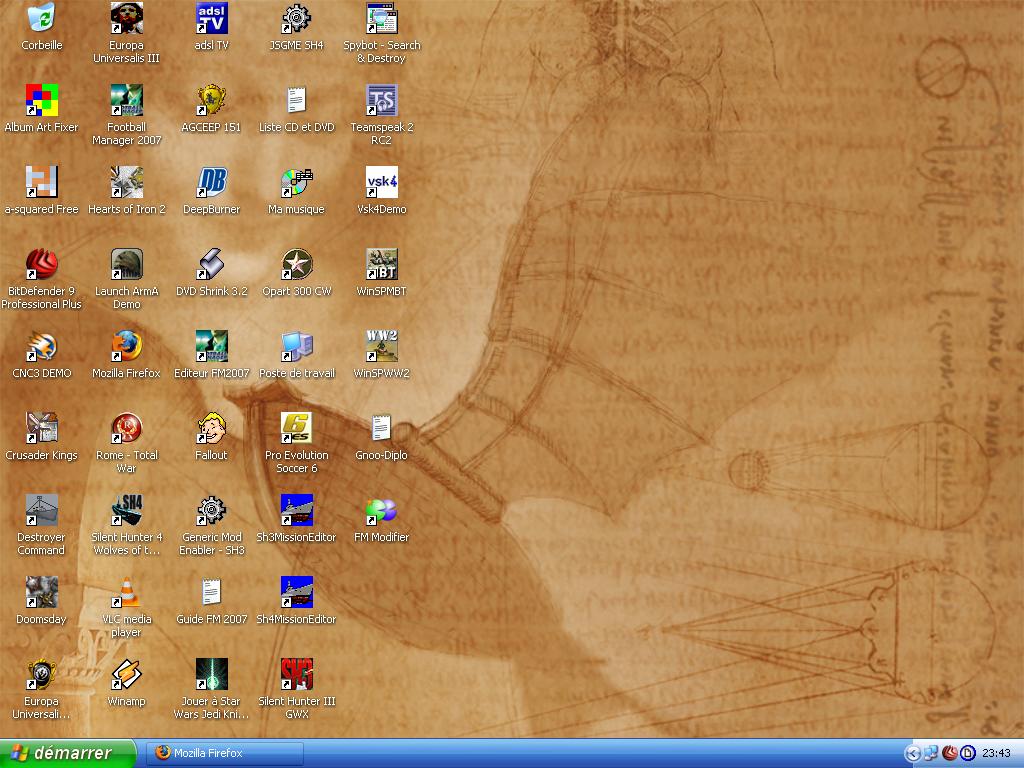Open the FM Modifier shortcut
This screenshot has height=768, width=1024.
381,510
